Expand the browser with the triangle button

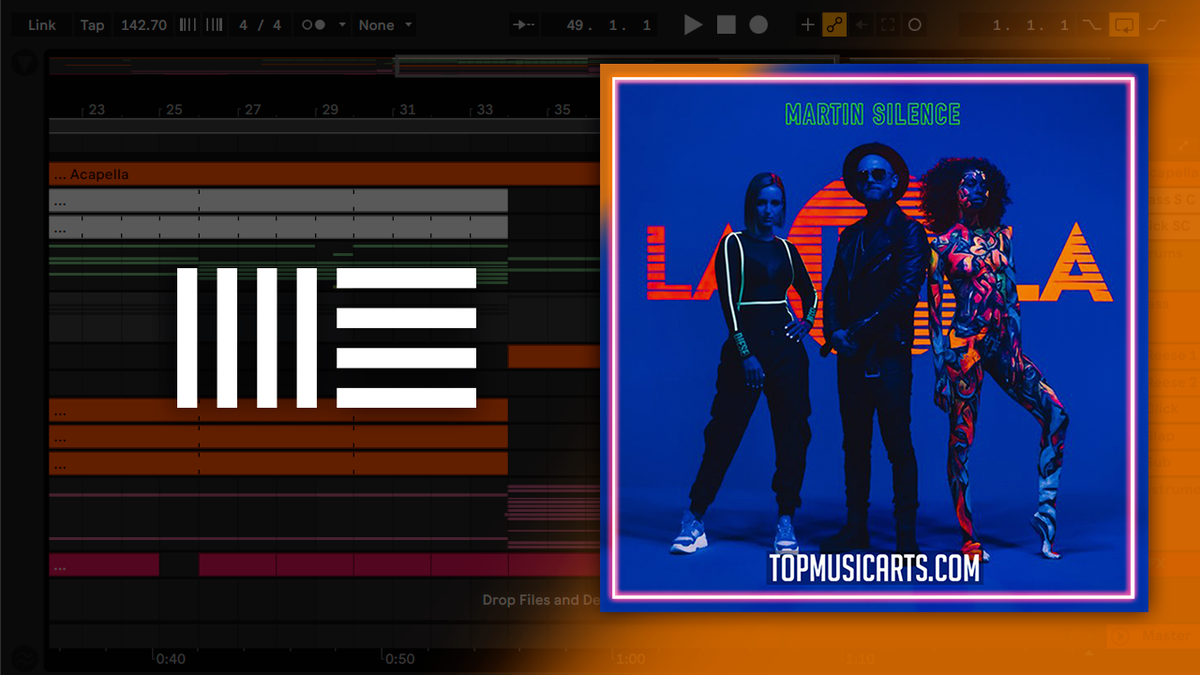[23, 64]
